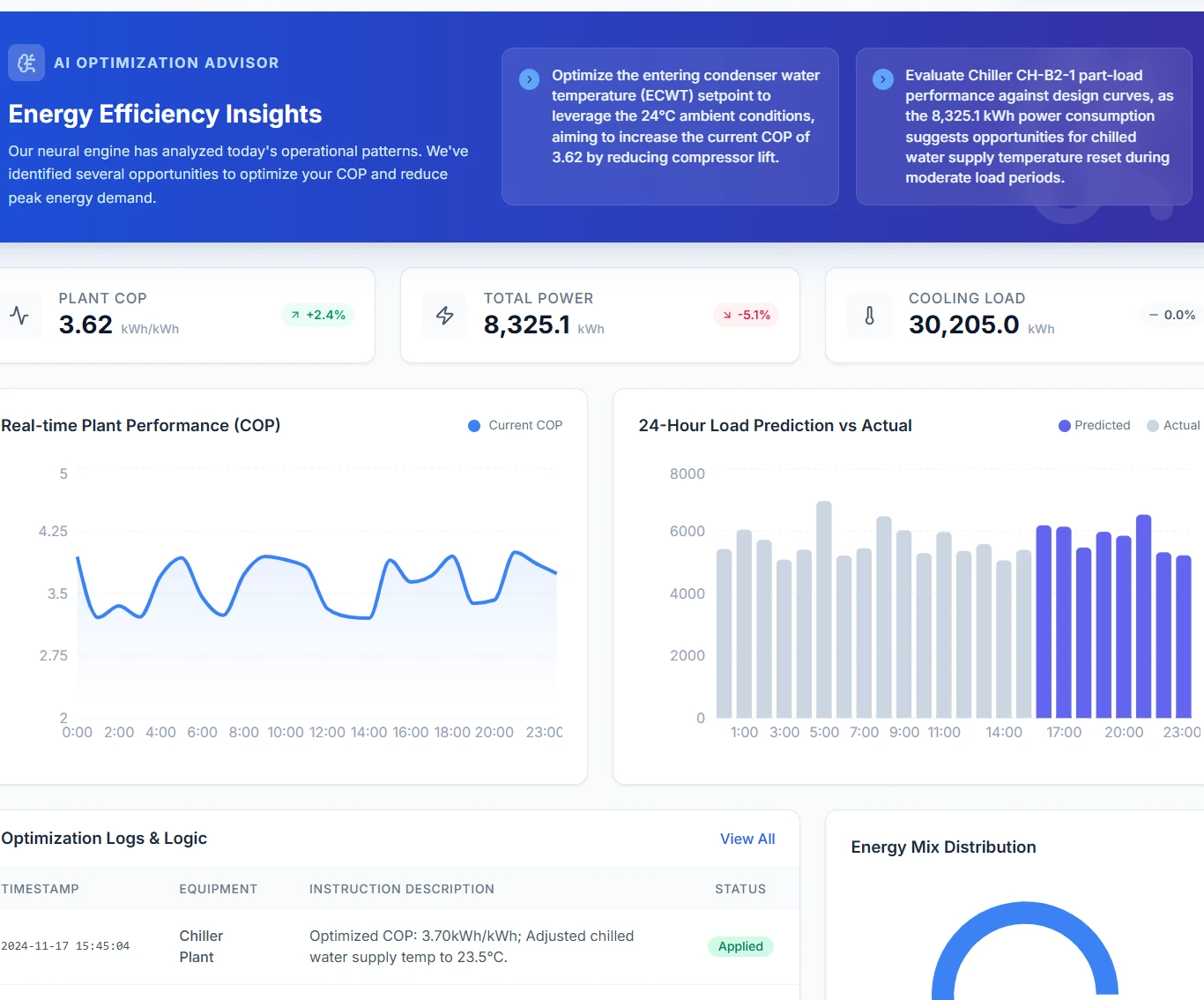Click the Cooling Load thermometer icon
Image resolution: width=1204 pixels, height=1000 pixels.
tap(869, 315)
